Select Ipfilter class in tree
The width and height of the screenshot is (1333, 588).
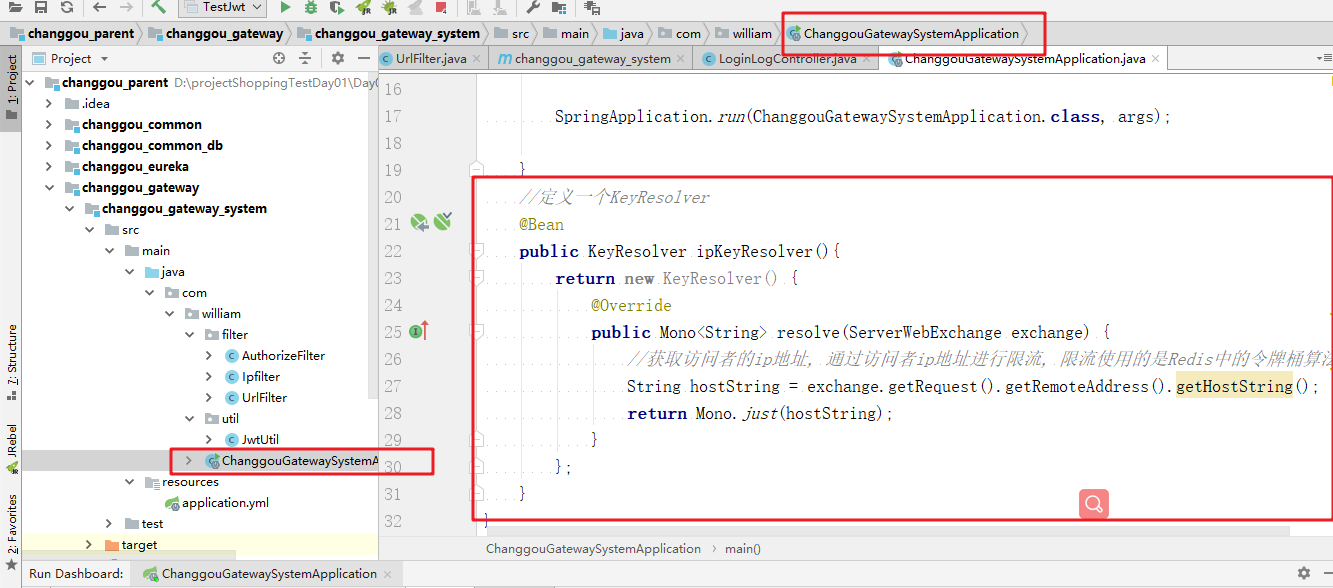tap(261, 376)
